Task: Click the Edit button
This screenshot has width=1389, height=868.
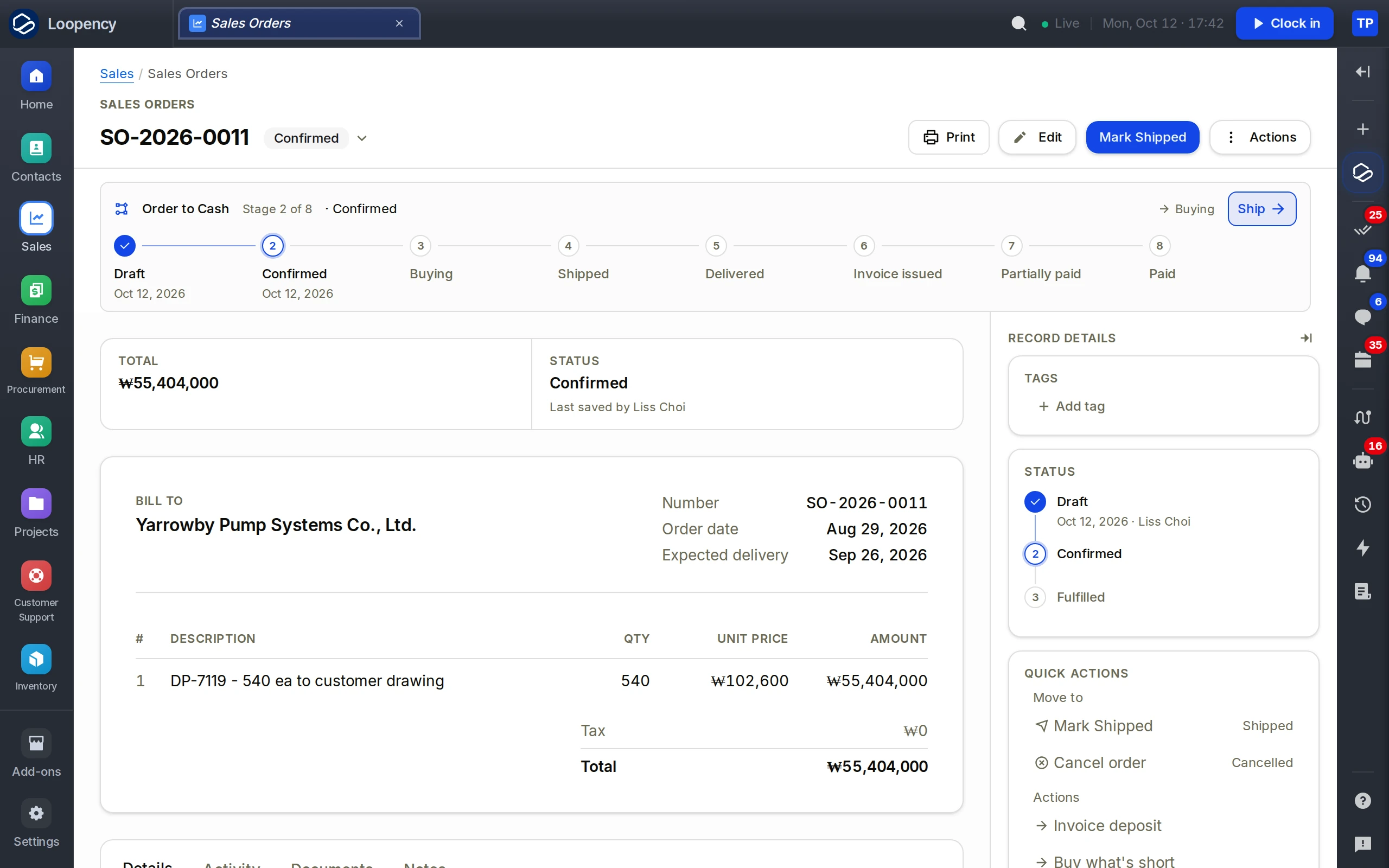Action: click(1037, 137)
